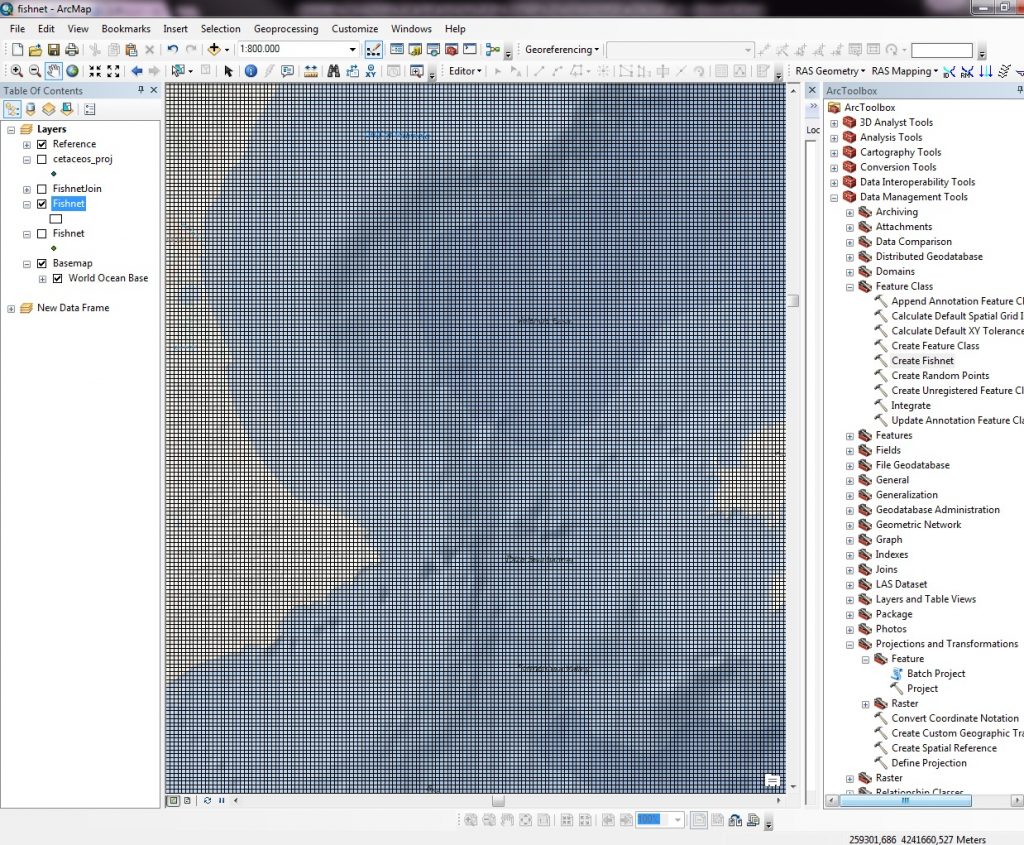Click the Add Data icon
This screenshot has width=1024, height=845.
pos(214,49)
